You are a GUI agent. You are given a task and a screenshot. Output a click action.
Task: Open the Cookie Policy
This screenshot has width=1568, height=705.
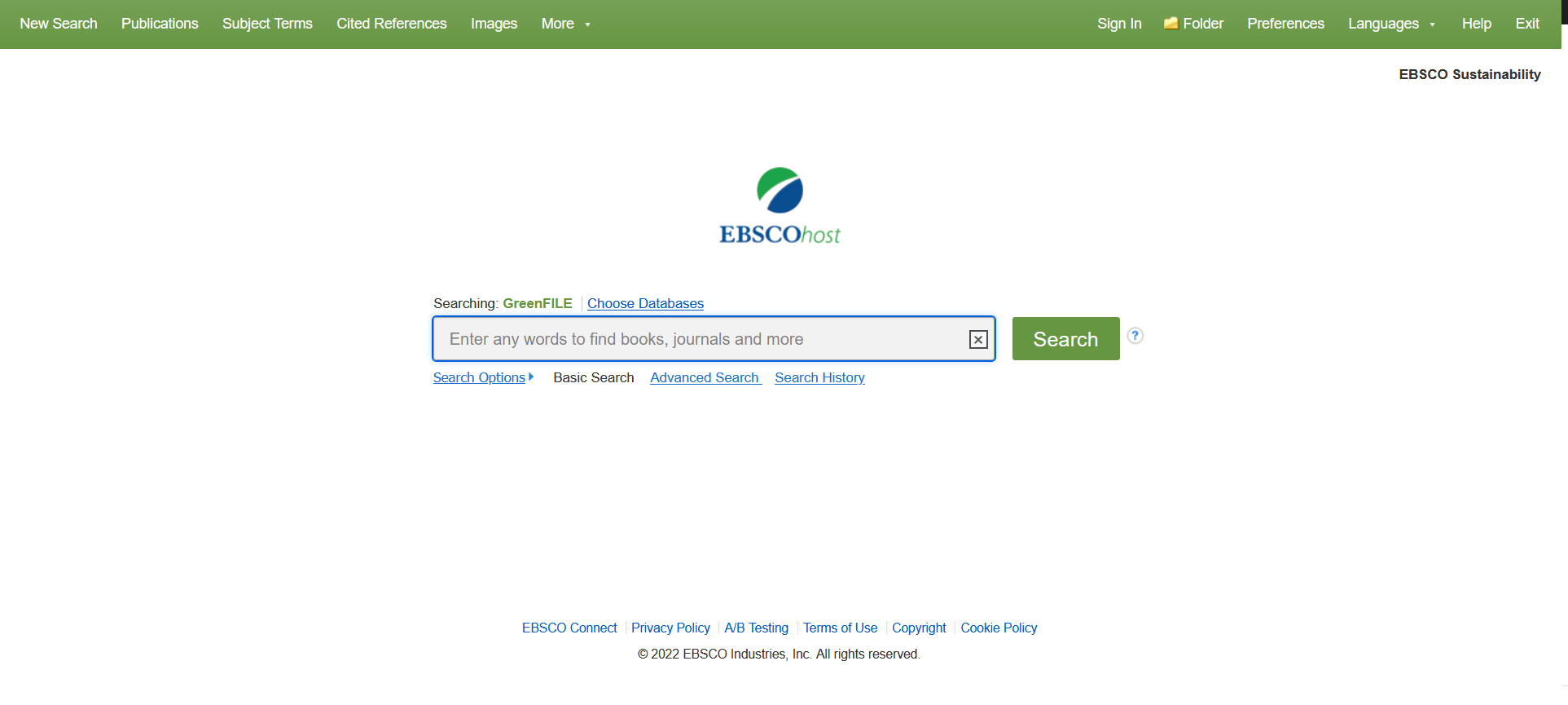pyautogui.click(x=999, y=628)
